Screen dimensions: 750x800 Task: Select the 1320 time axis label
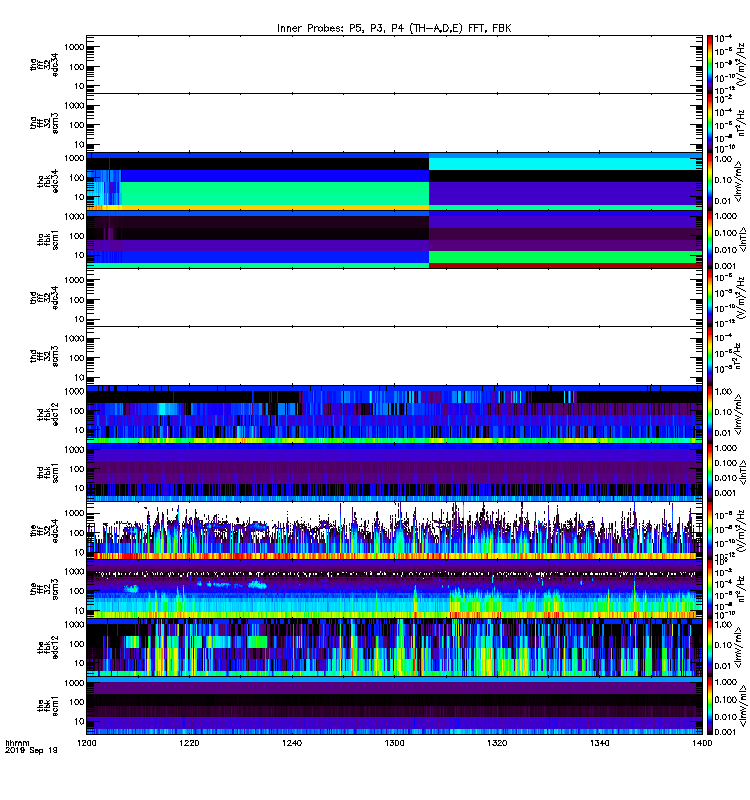[497, 743]
